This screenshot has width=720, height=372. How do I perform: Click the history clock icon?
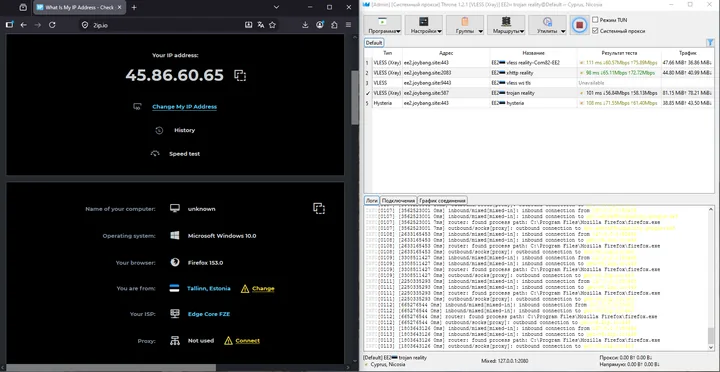tap(159, 130)
